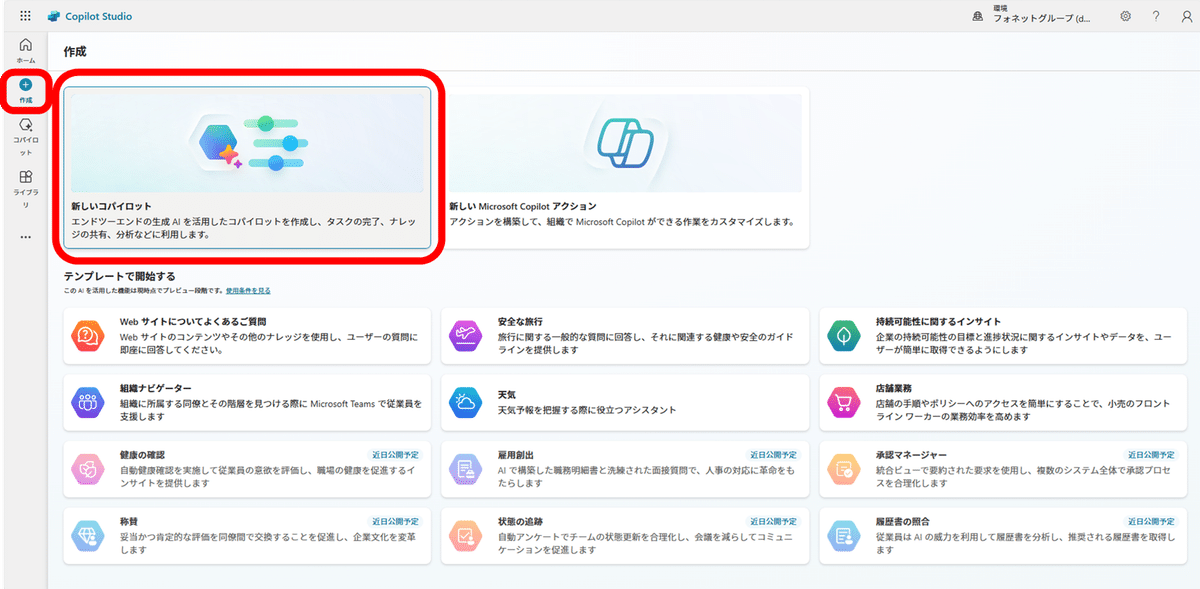Click the Web サイトについてよくあるご質問 template icon
Screen dimensions: 1200x589
[x=87, y=337]
